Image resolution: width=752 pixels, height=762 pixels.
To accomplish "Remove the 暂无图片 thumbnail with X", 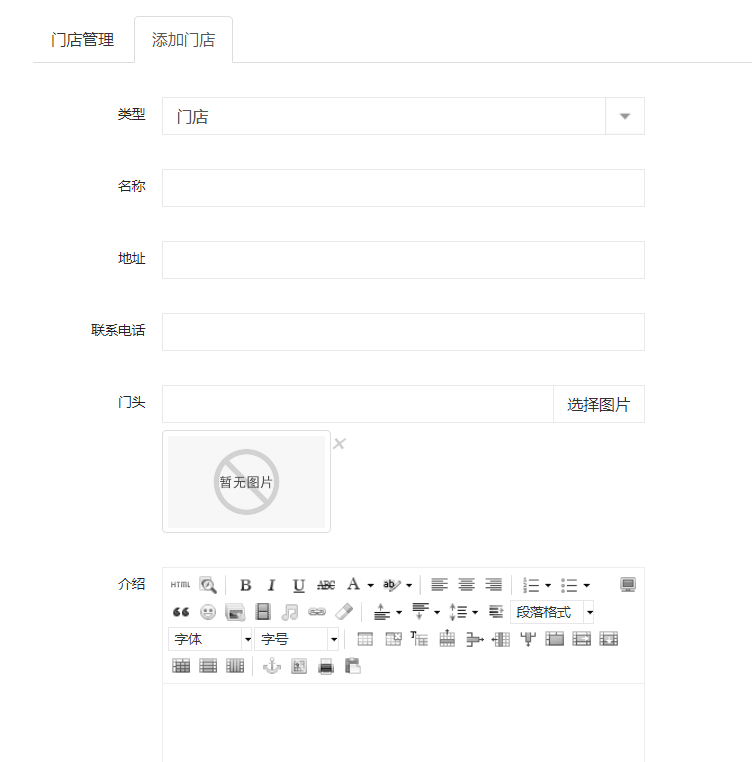I will 339,444.
